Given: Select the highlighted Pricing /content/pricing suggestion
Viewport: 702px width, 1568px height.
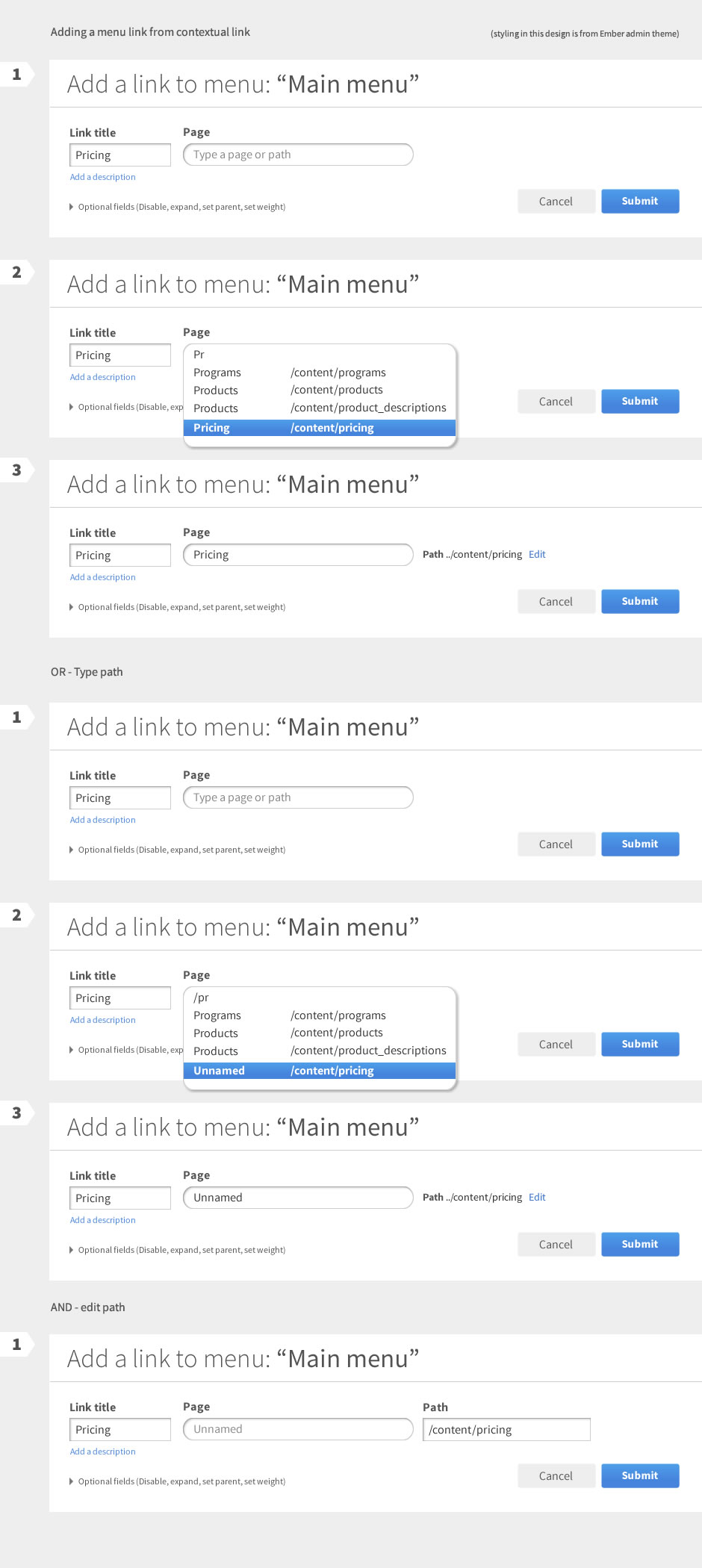Looking at the screenshot, I should pos(319,427).
